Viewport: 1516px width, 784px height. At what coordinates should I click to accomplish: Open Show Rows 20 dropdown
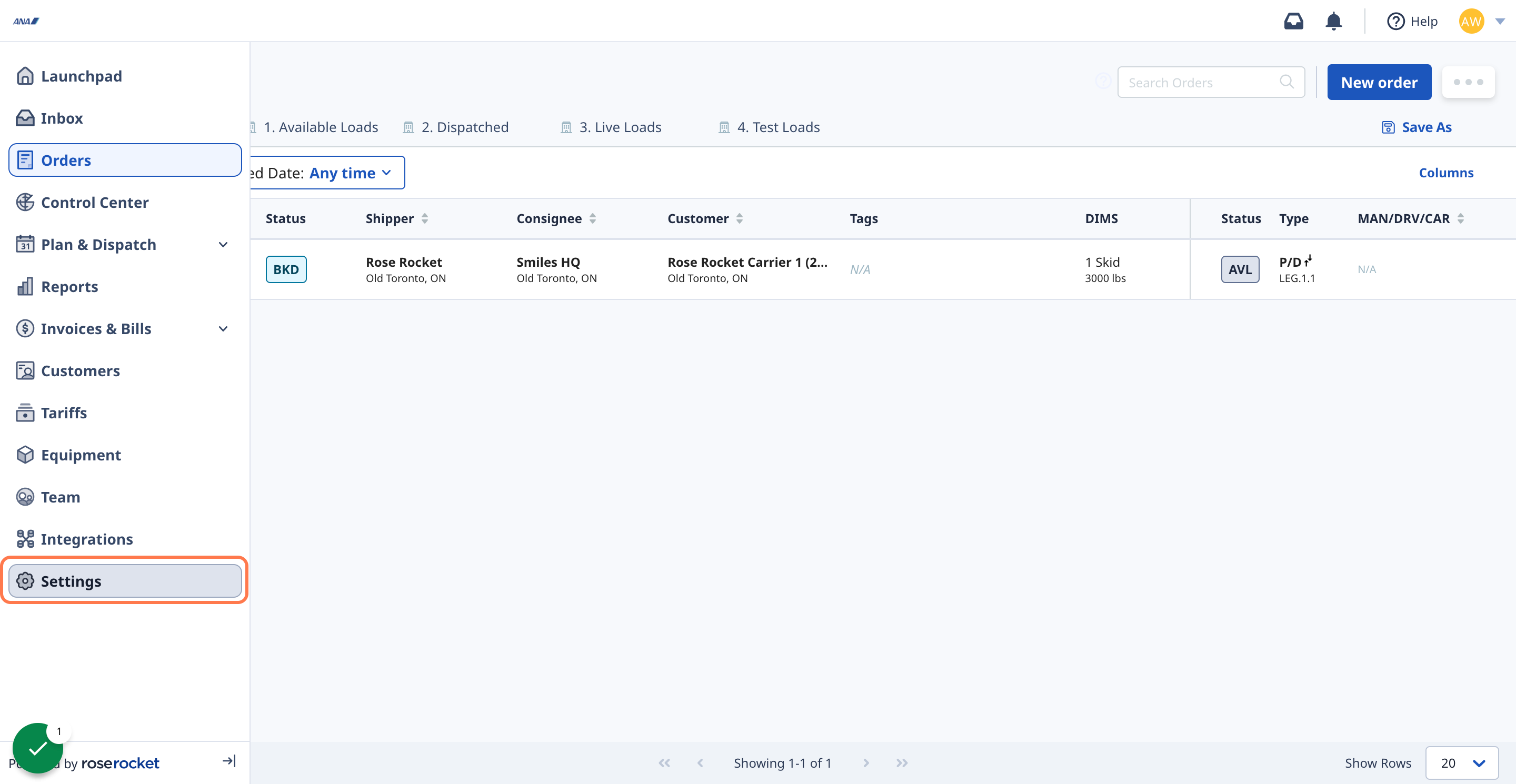point(1462,763)
